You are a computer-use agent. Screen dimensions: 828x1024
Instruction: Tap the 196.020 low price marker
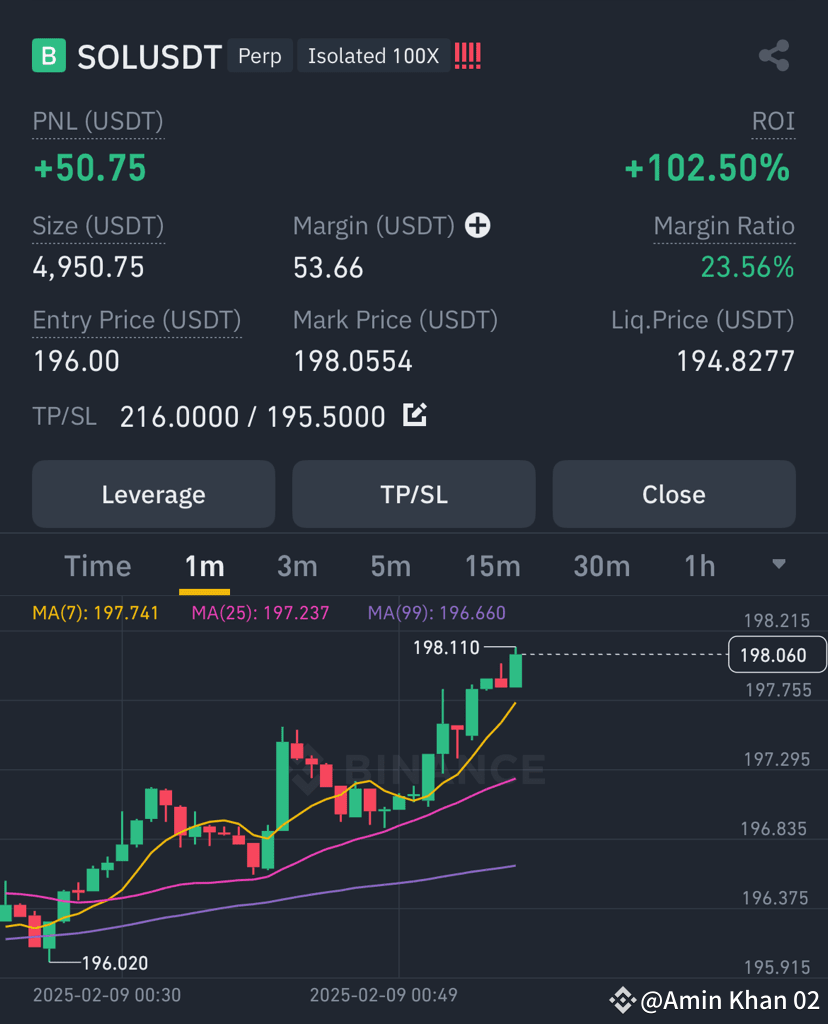click(x=115, y=963)
